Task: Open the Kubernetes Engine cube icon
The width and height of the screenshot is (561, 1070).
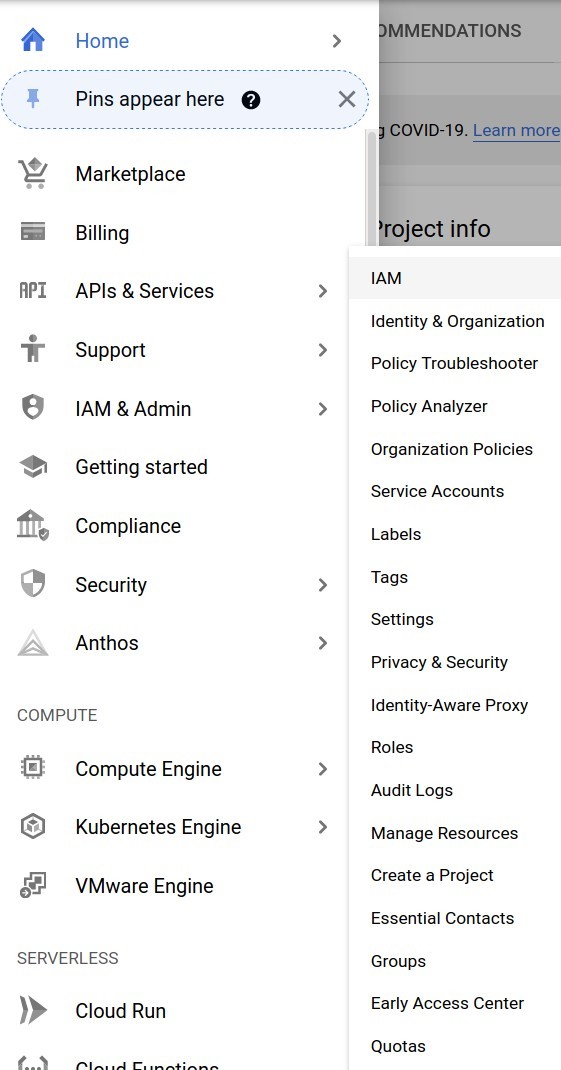Action: 33,827
